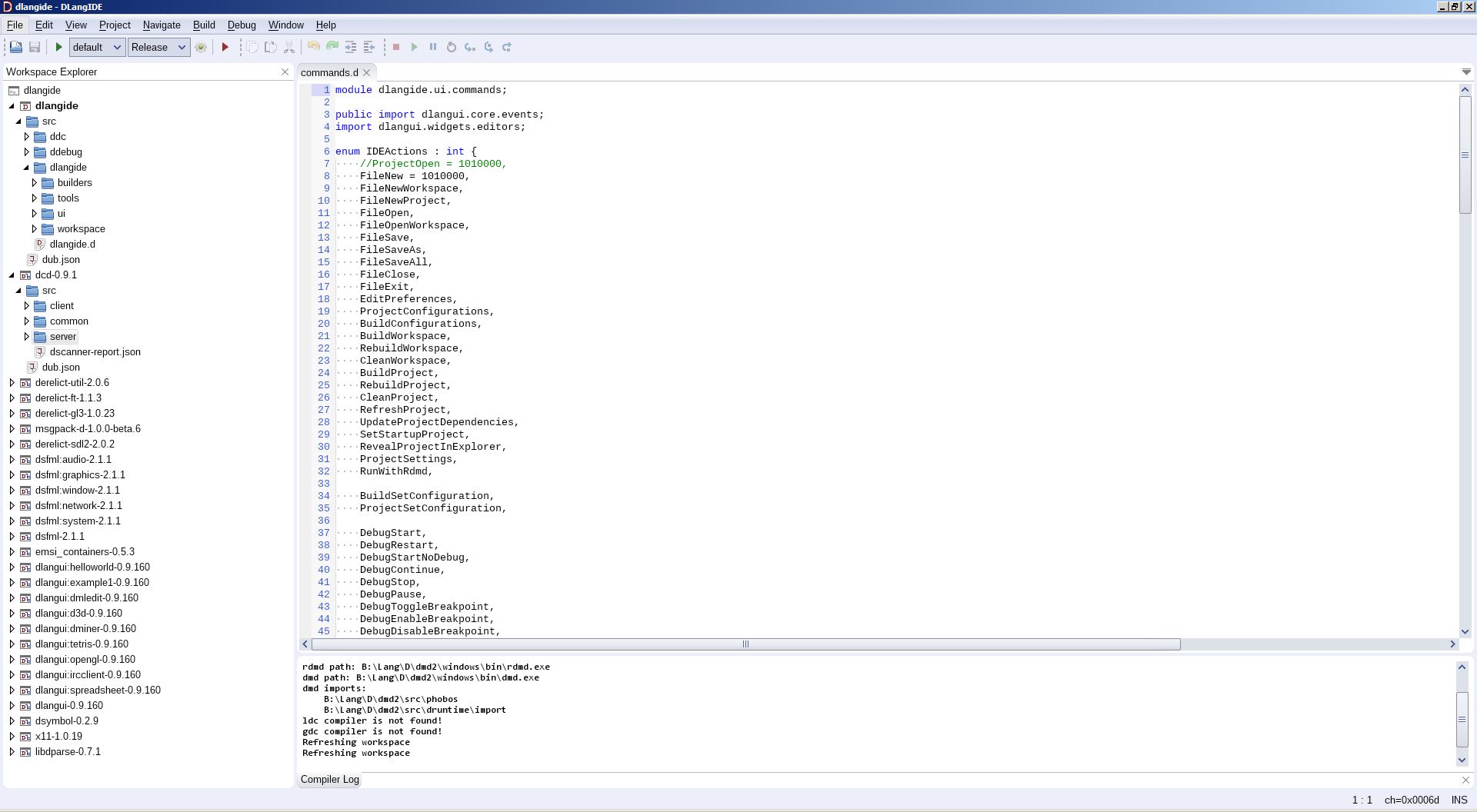The image size is (1477, 812).
Task: Expand the ddc folder
Action: point(27,136)
